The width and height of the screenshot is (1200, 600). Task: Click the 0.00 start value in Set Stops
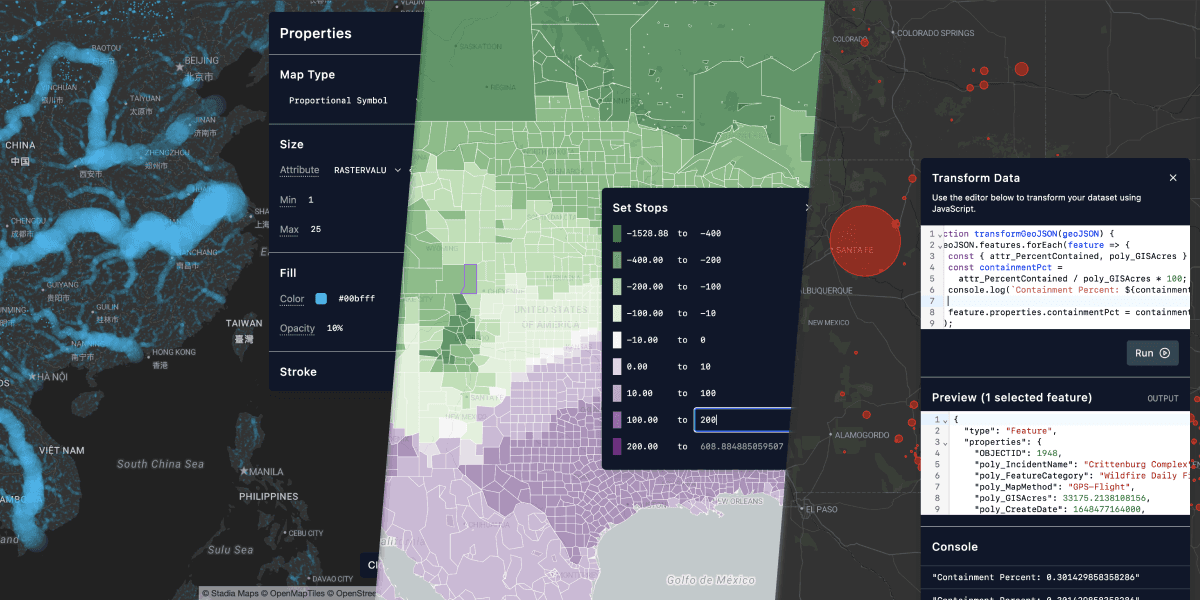639,366
